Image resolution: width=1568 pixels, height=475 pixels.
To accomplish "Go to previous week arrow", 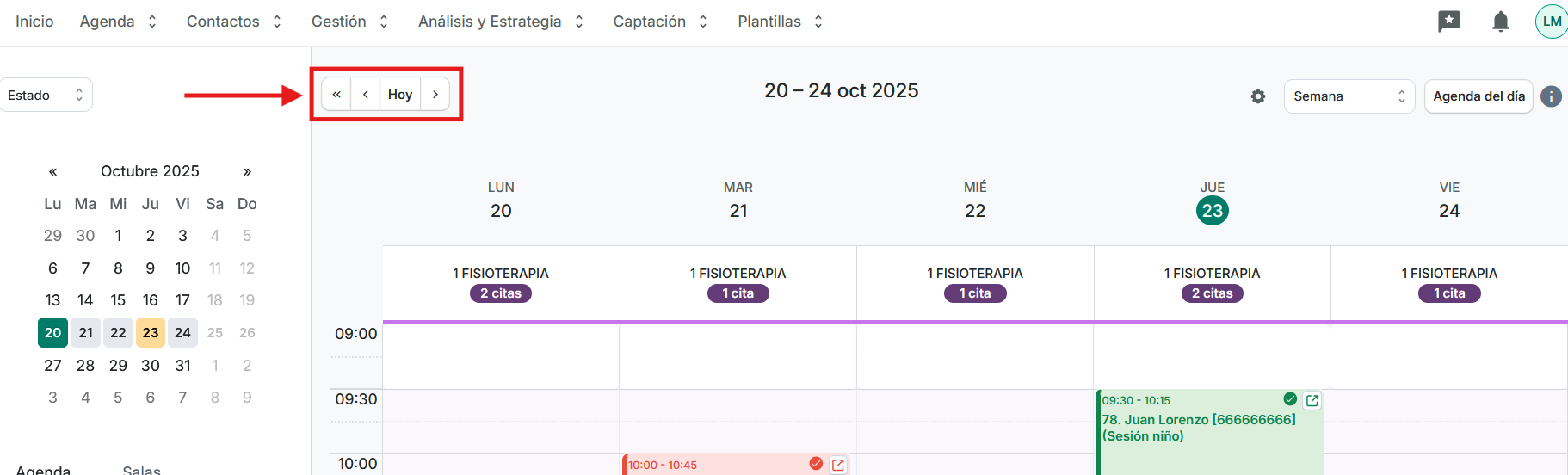I will point(366,95).
